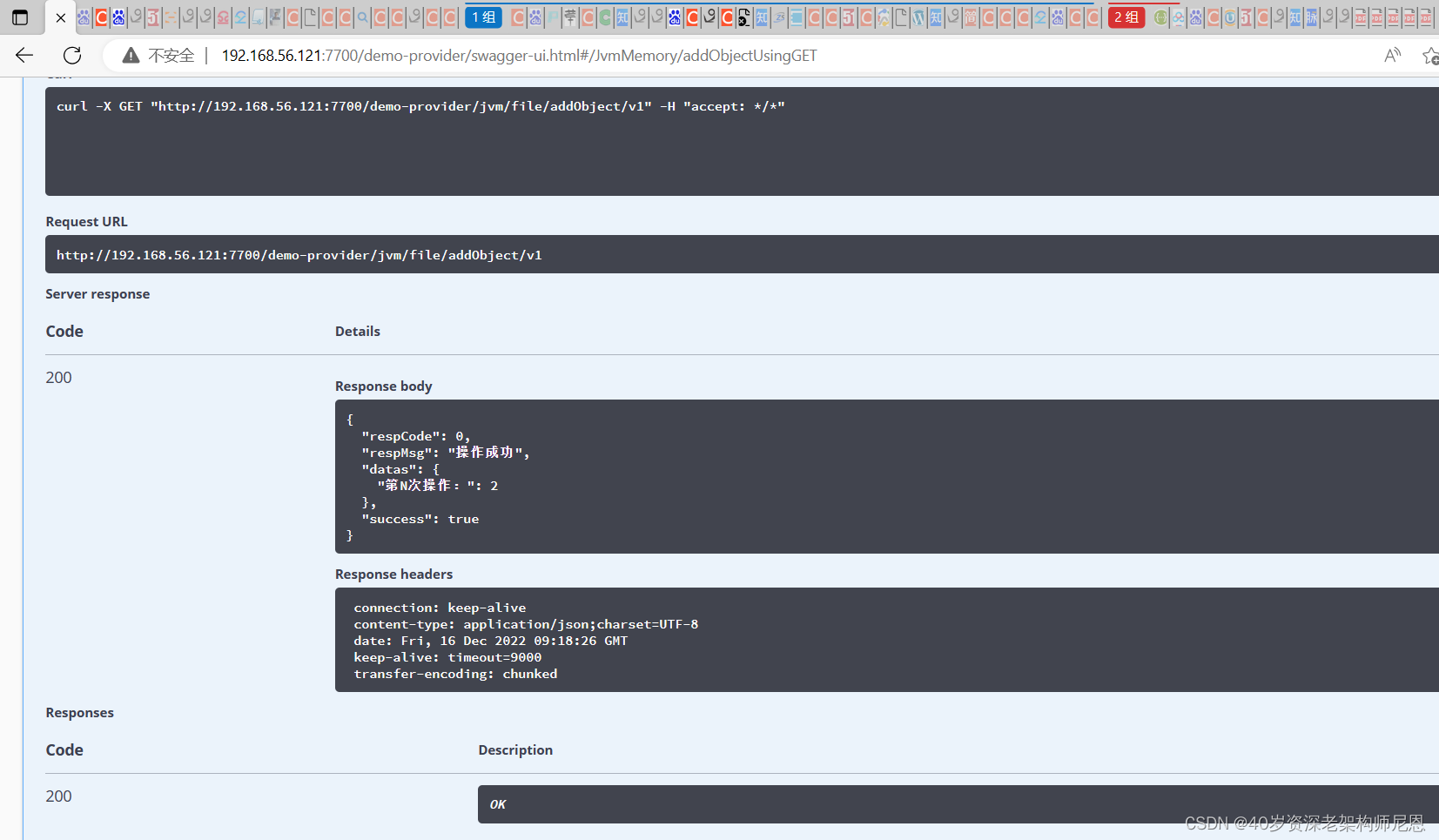Click the '"respMsg": "操作成功"' line
The image size is (1439, 840).
[x=445, y=453]
